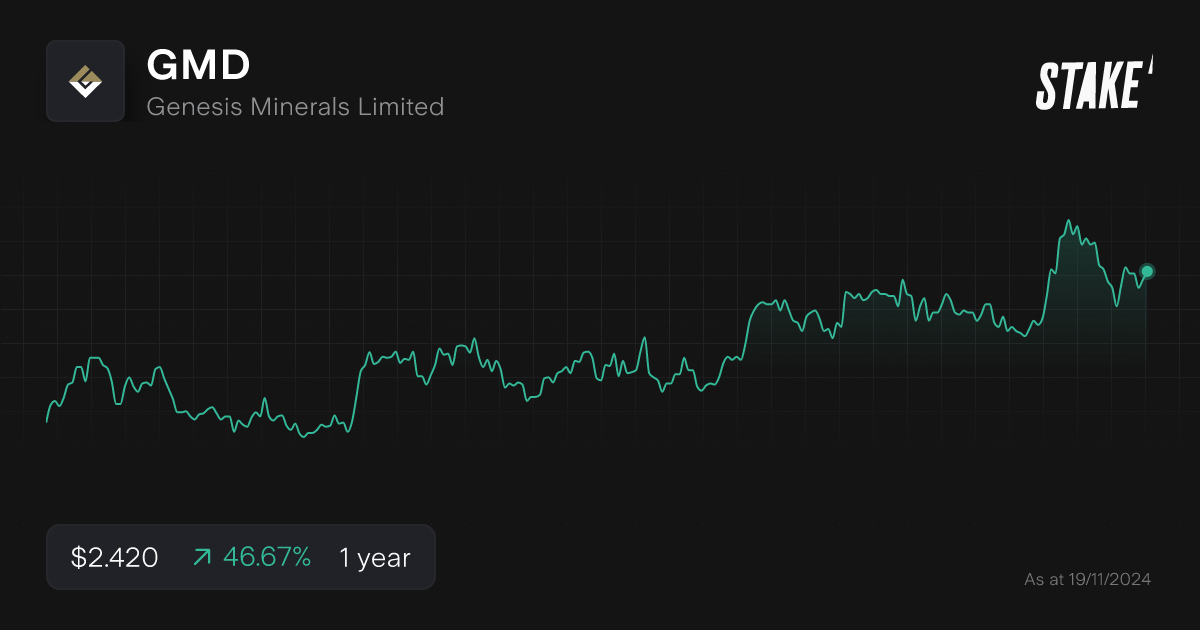Click the price summary pill at the bottom
This screenshot has height=630, width=1200.
point(240,557)
